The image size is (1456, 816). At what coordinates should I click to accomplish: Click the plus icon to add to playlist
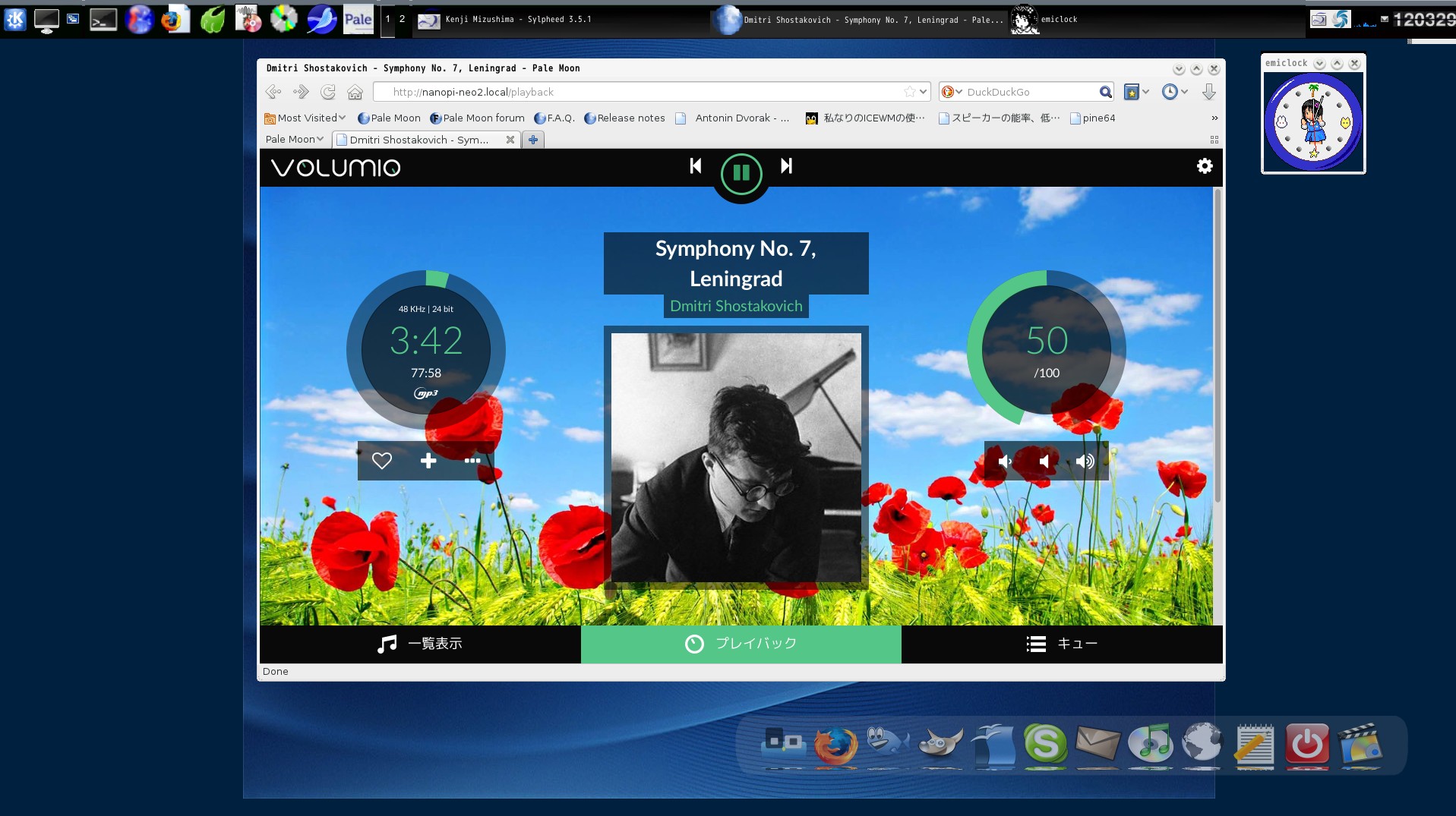coord(428,461)
